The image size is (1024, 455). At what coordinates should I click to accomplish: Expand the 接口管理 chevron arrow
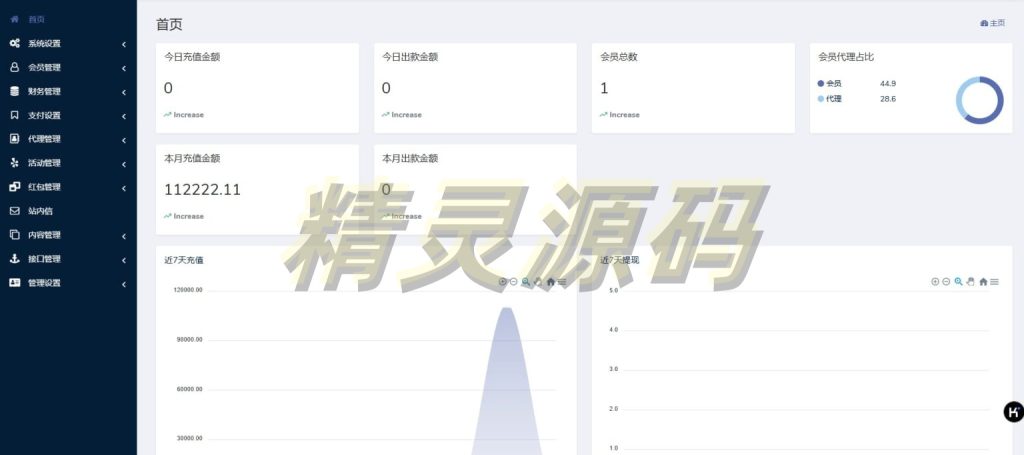click(123, 260)
